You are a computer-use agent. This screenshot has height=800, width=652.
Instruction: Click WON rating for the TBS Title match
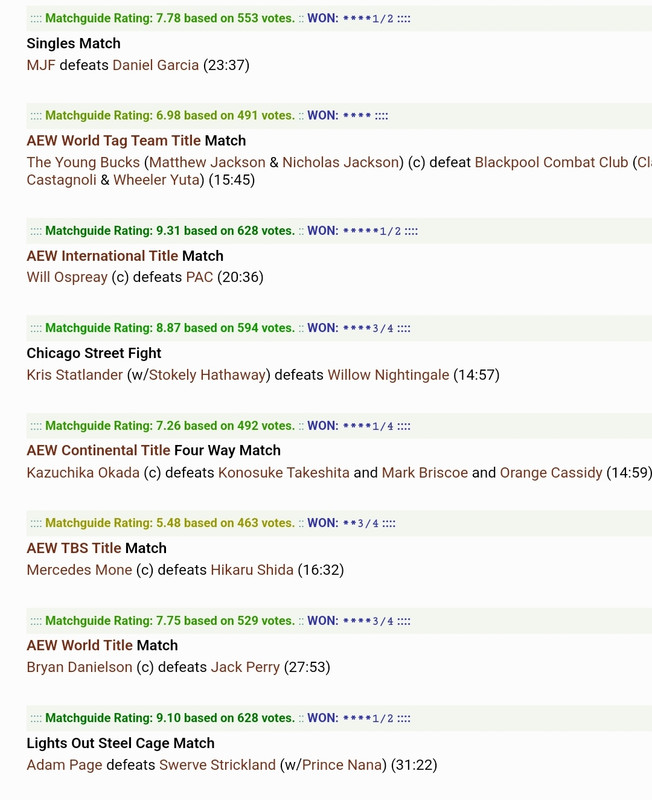(343, 523)
